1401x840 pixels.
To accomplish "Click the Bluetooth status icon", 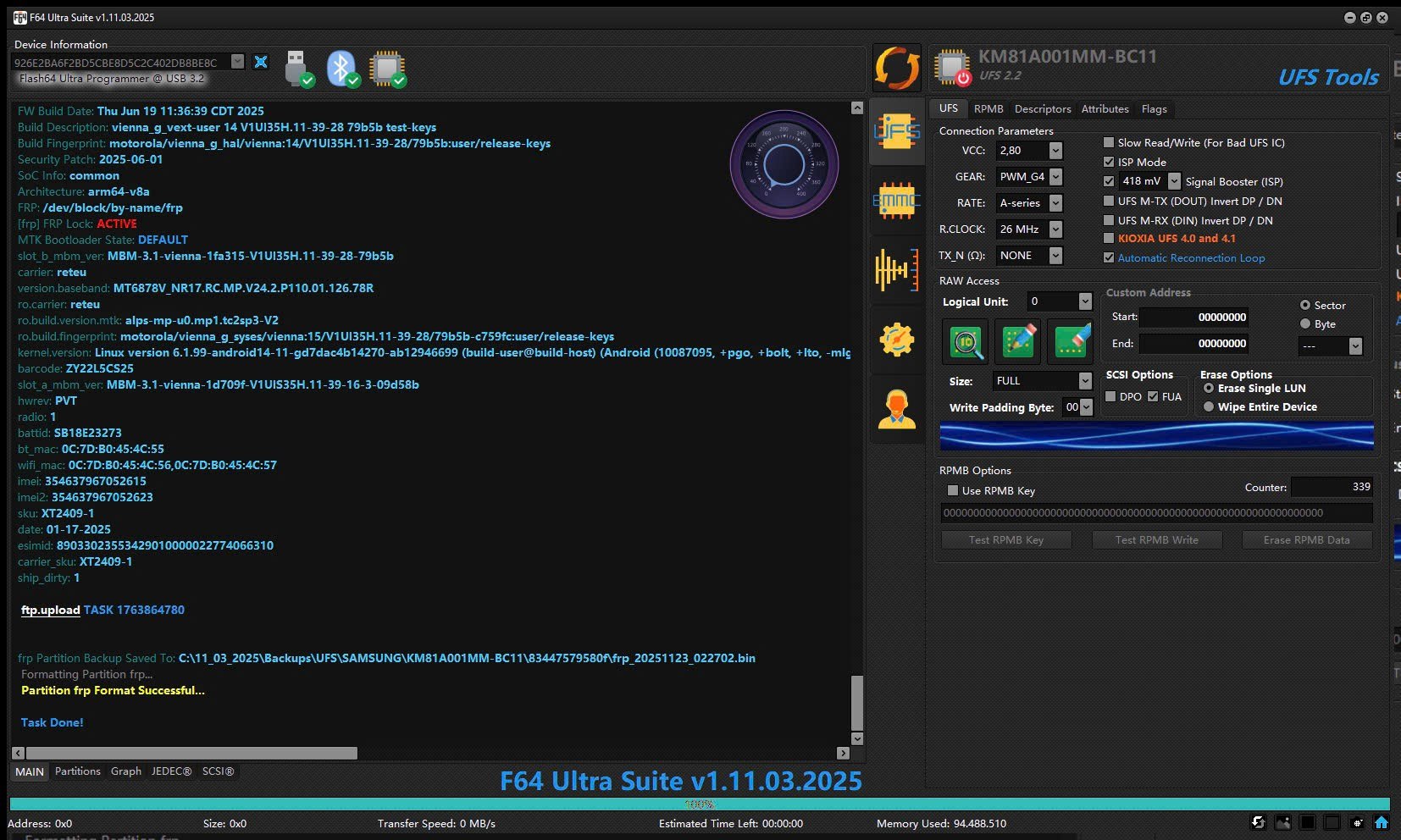I will pyautogui.click(x=343, y=69).
